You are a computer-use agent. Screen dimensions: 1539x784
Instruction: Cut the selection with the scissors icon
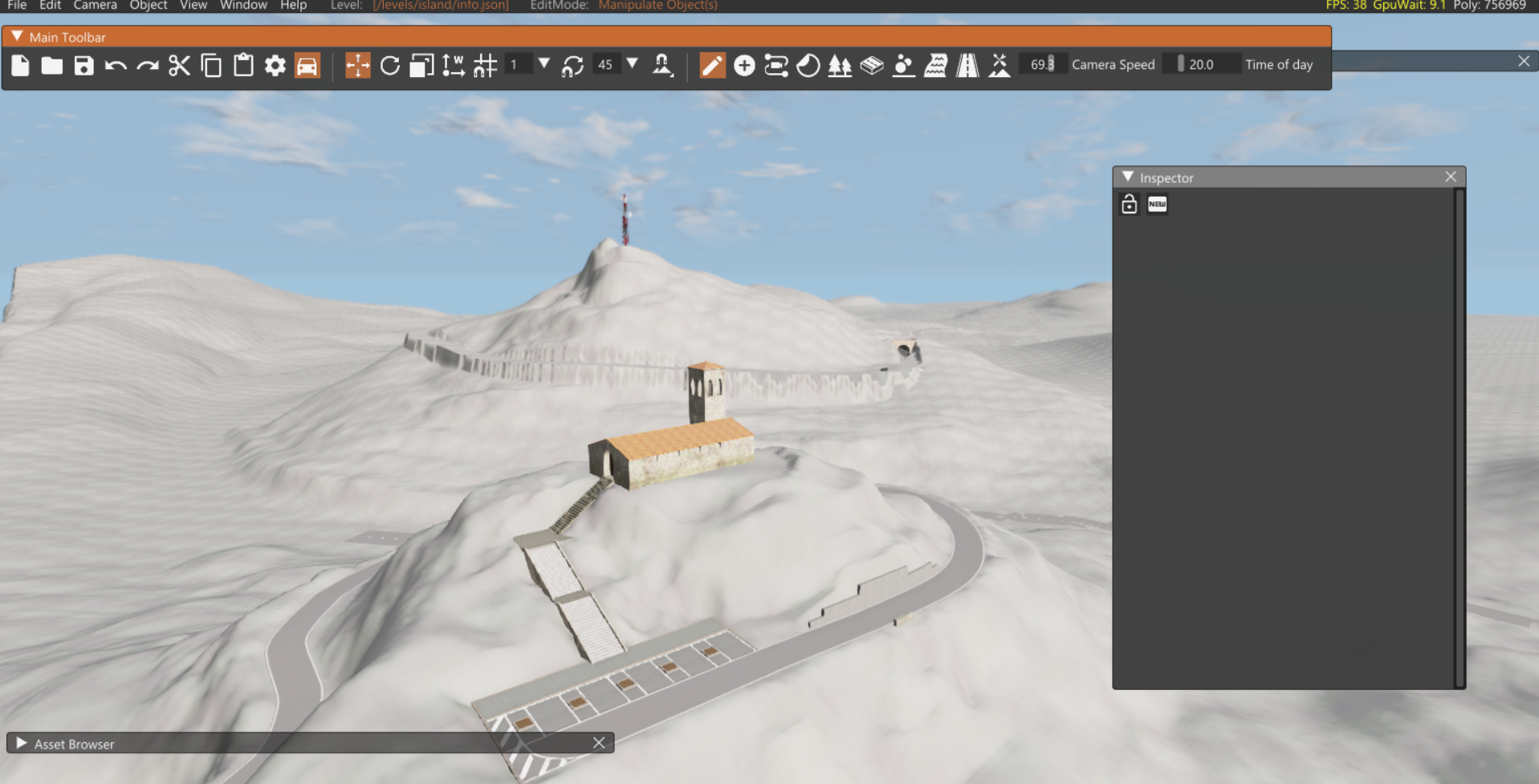(x=179, y=65)
